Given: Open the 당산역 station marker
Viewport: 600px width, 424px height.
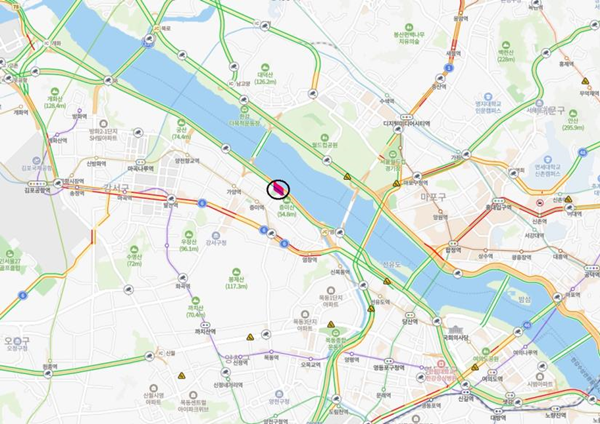Looking at the screenshot, I should point(410,315).
